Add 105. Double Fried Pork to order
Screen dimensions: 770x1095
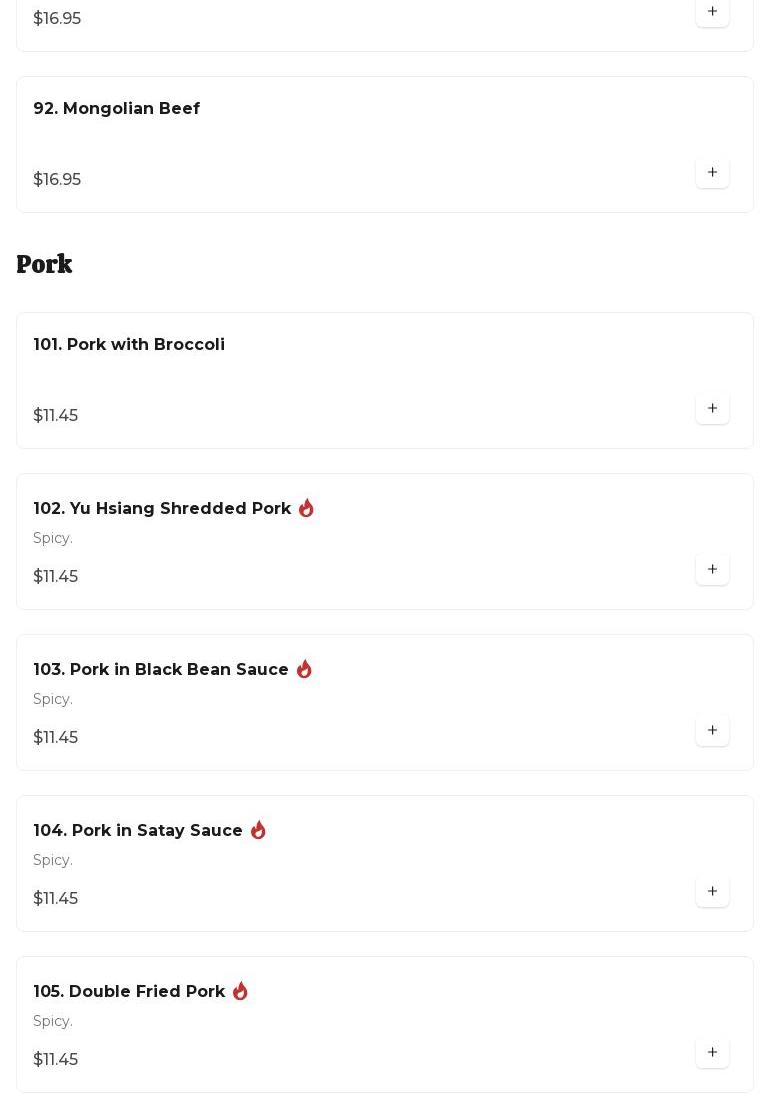click(x=712, y=1052)
